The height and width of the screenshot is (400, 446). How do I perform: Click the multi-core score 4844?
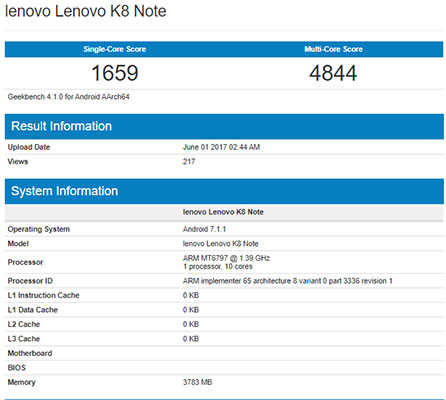coord(333,73)
